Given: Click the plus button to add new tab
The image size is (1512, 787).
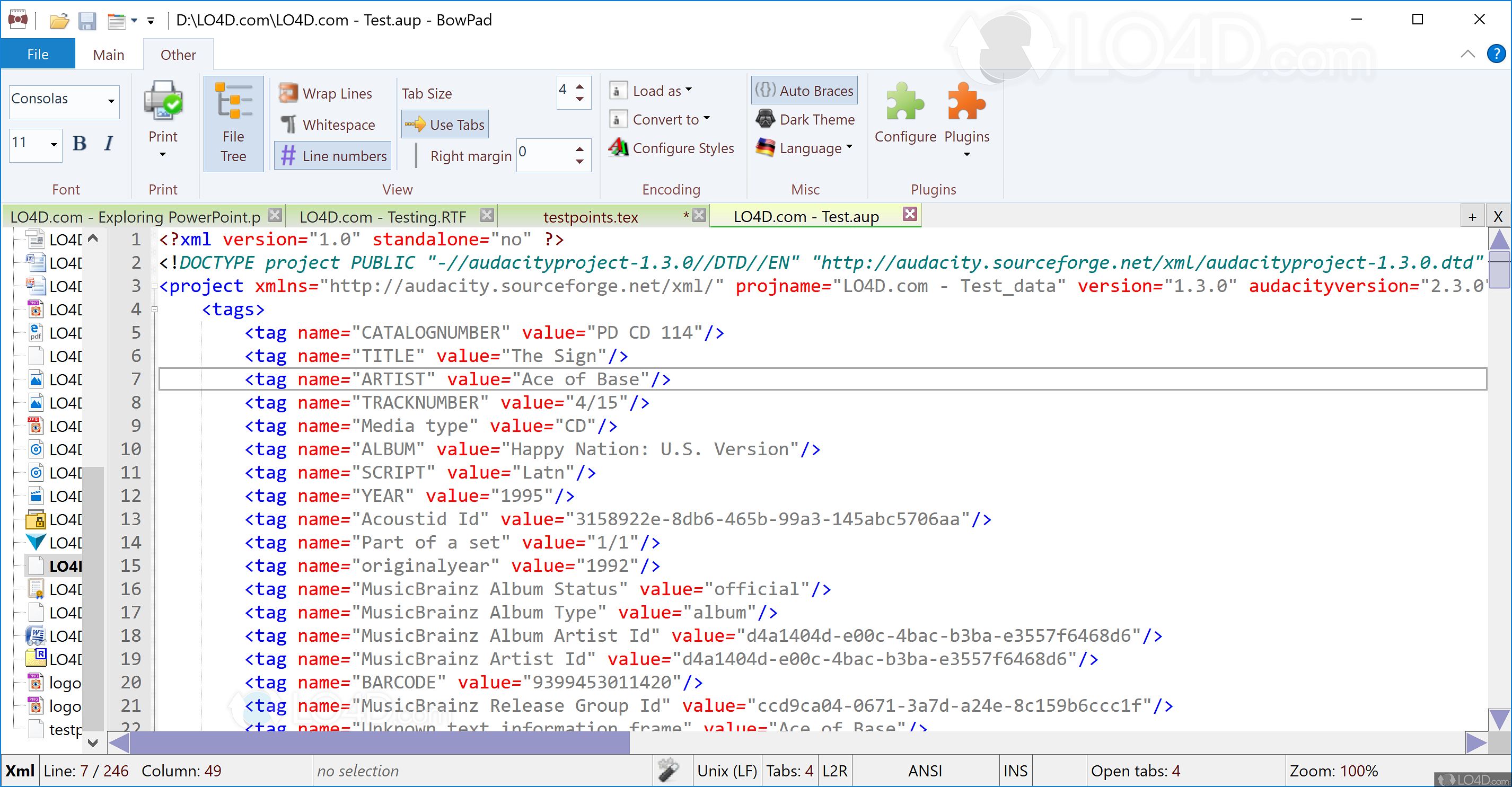Looking at the screenshot, I should tap(1472, 217).
